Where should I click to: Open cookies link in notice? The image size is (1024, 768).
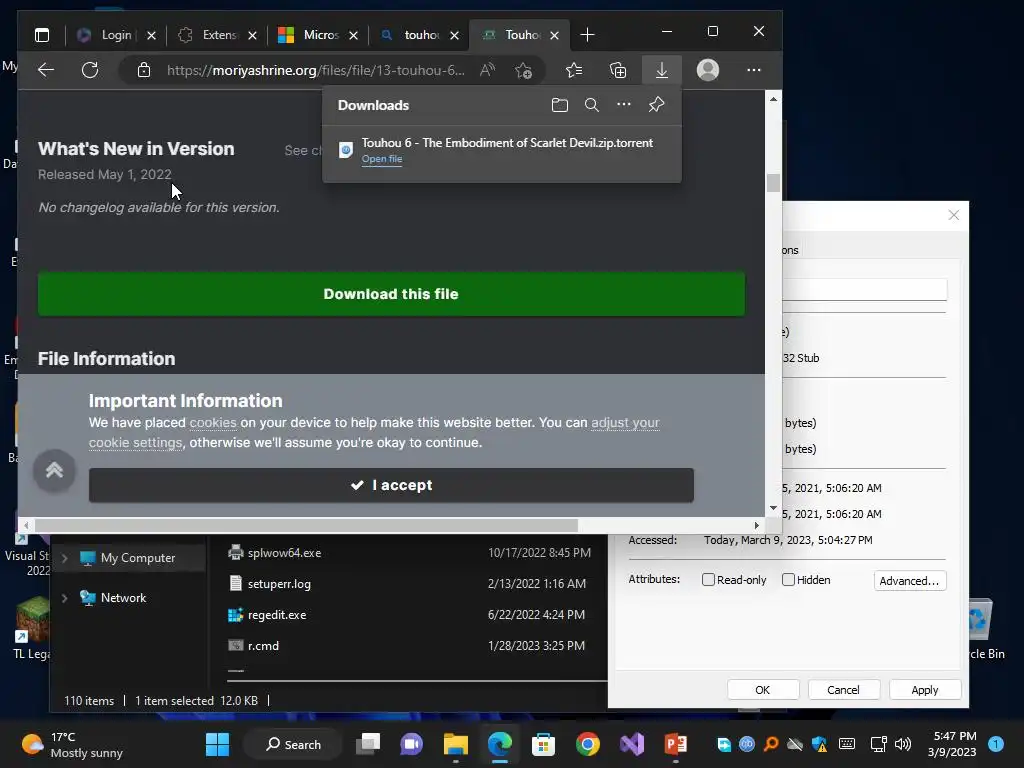click(x=213, y=423)
